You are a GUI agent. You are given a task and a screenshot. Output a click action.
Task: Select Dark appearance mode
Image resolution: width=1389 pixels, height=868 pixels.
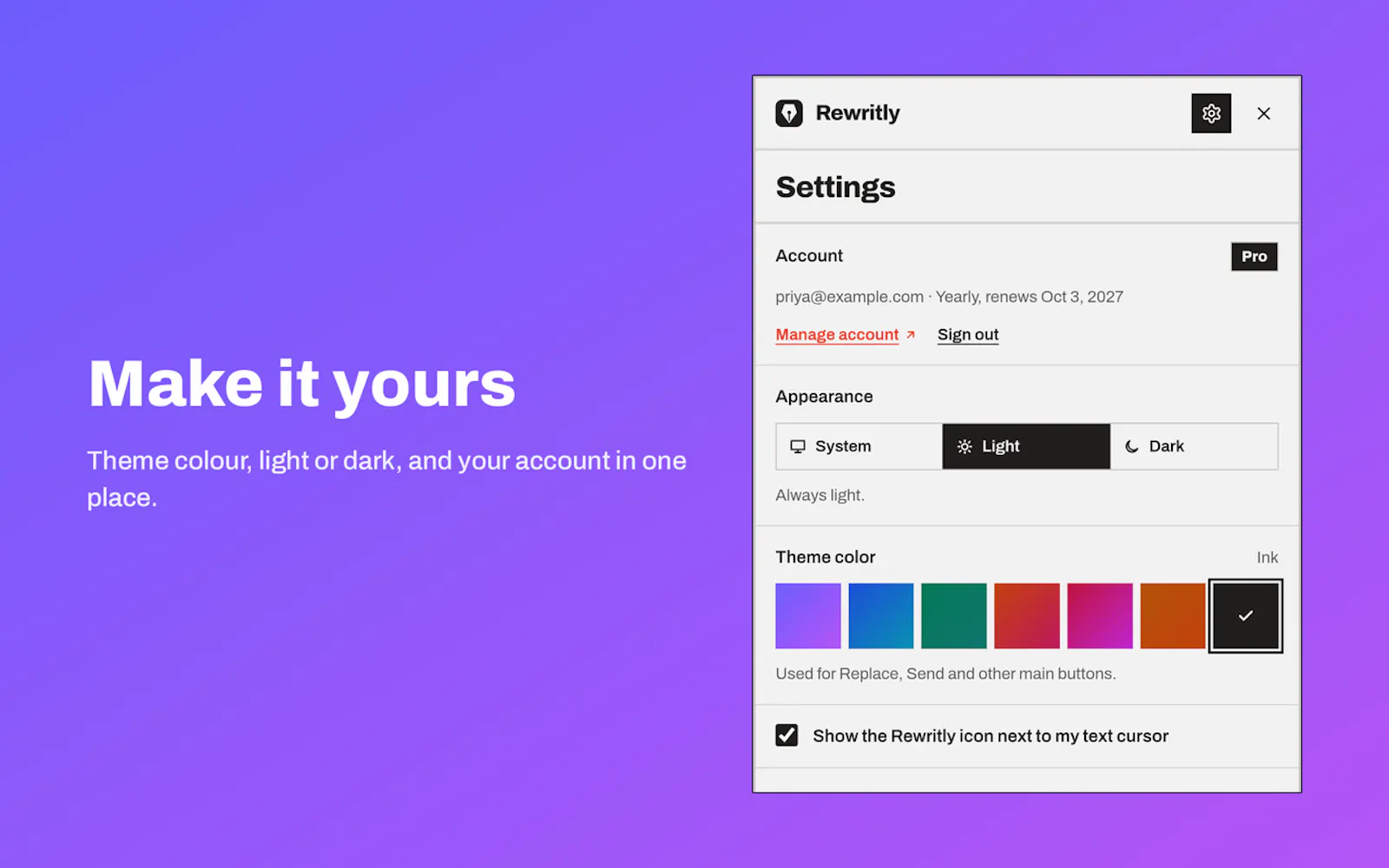click(x=1194, y=446)
